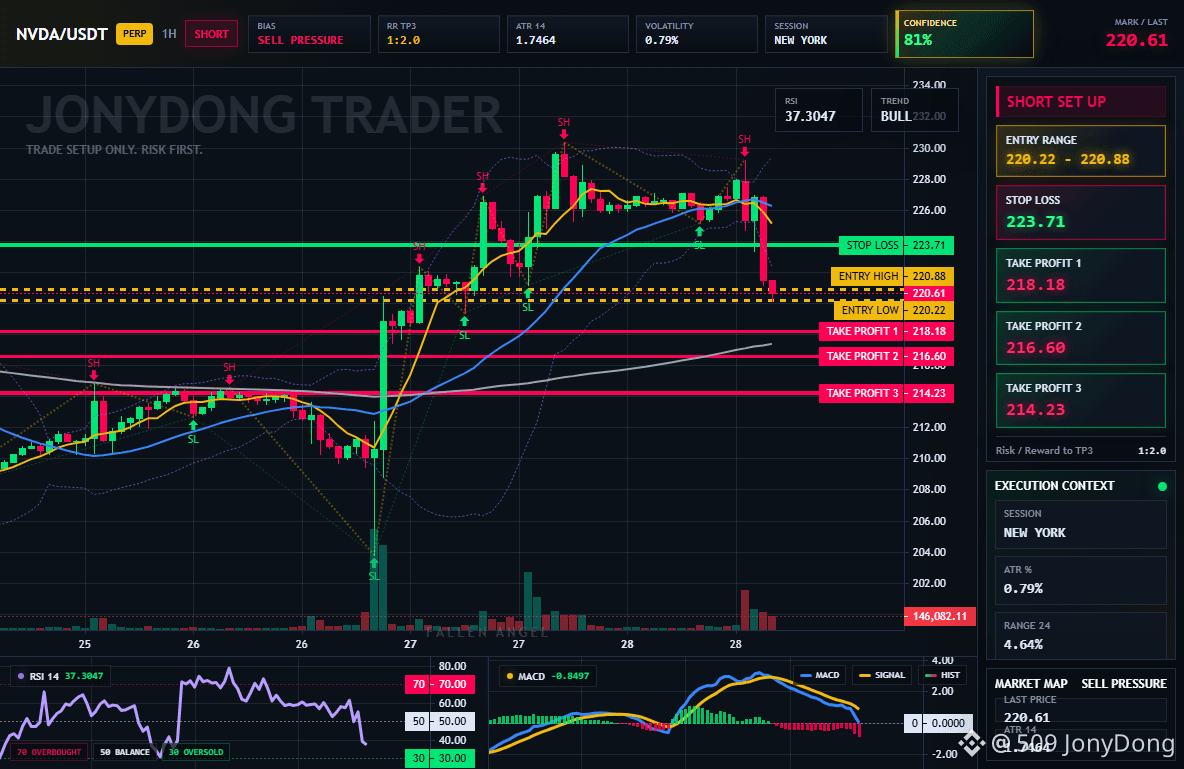Click the 206.00 price axis label

click(x=929, y=520)
